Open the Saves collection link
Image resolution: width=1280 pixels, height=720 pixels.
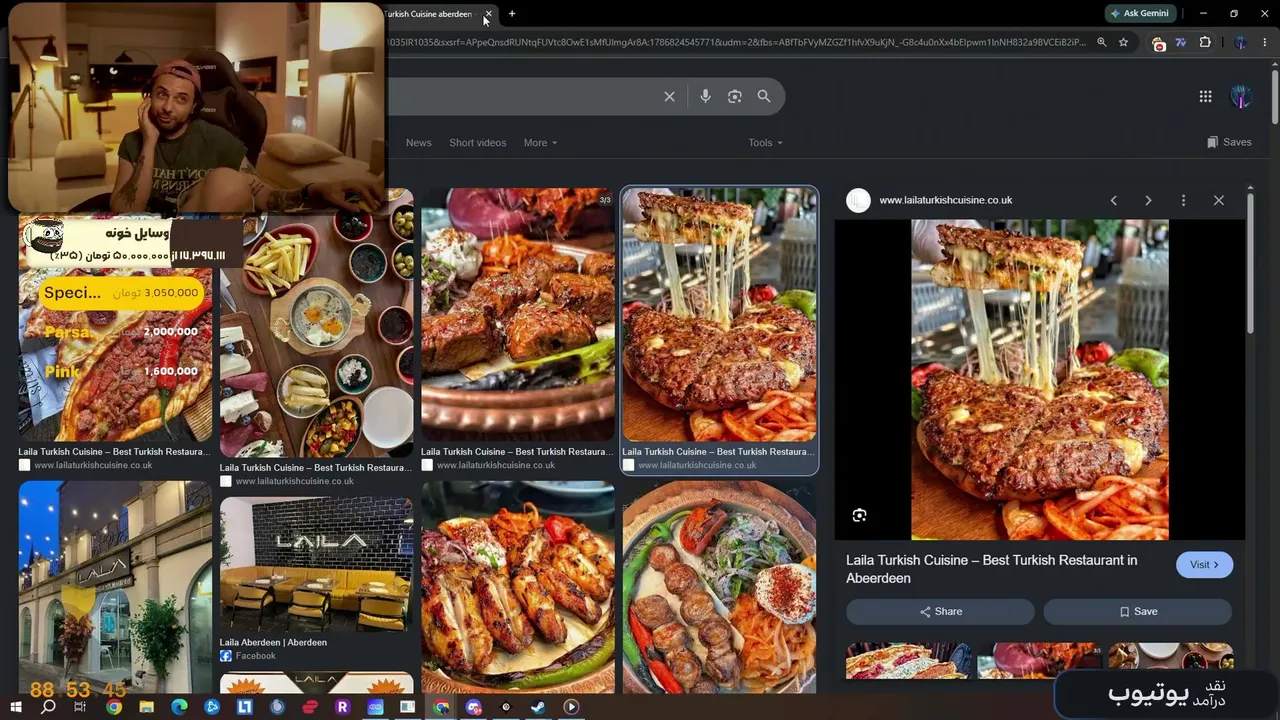tap(1229, 142)
